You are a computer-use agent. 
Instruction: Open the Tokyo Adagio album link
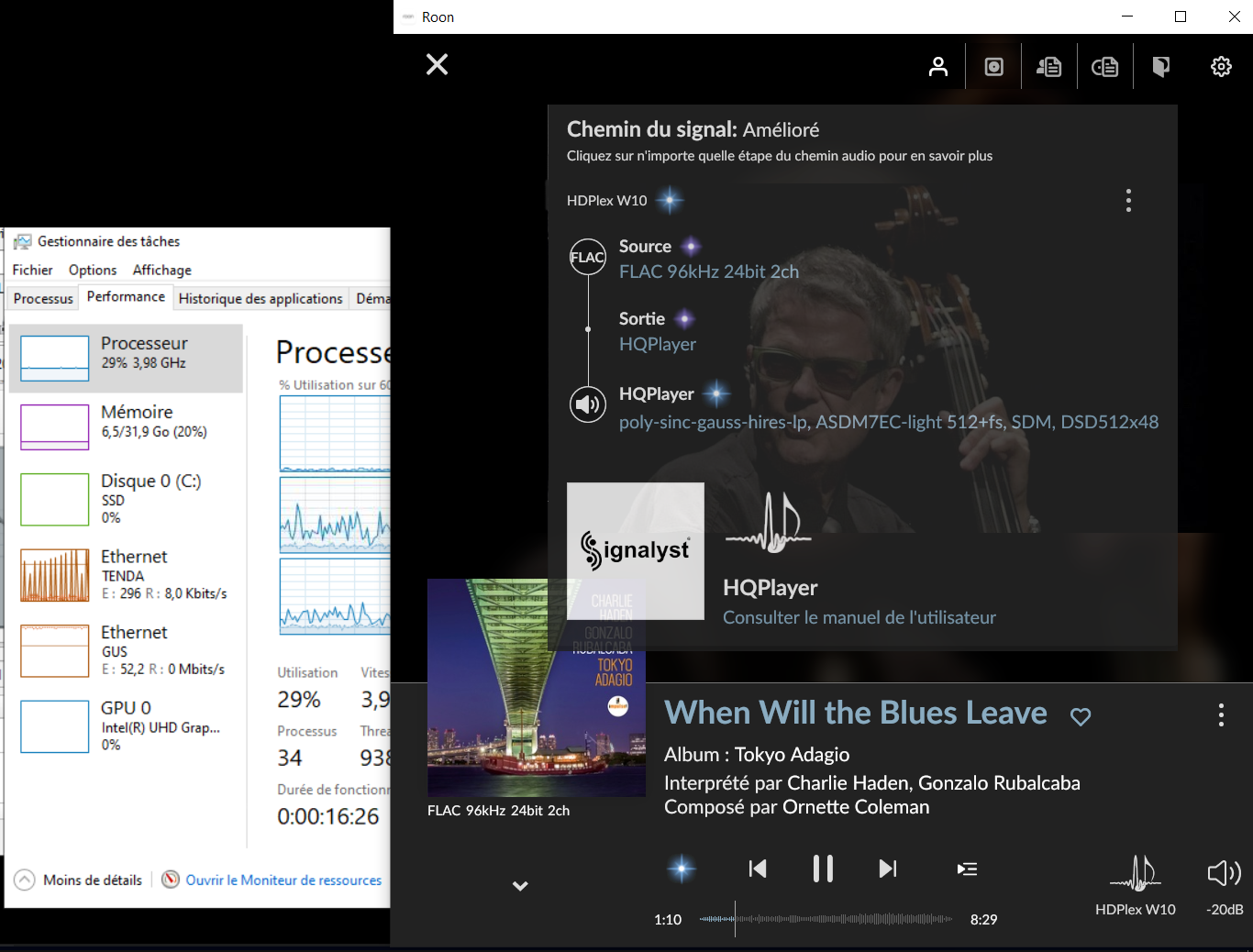coord(793,755)
